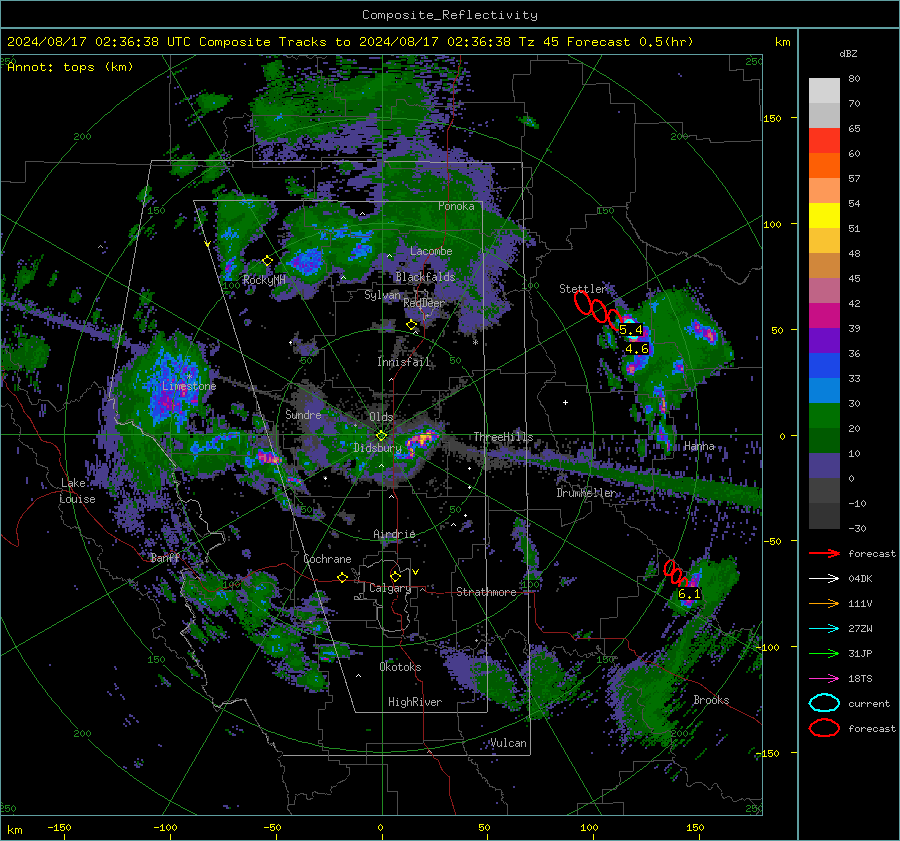Viewport: 900px width, 841px height.
Task: Click the Ponoka town label
Action: point(456,206)
